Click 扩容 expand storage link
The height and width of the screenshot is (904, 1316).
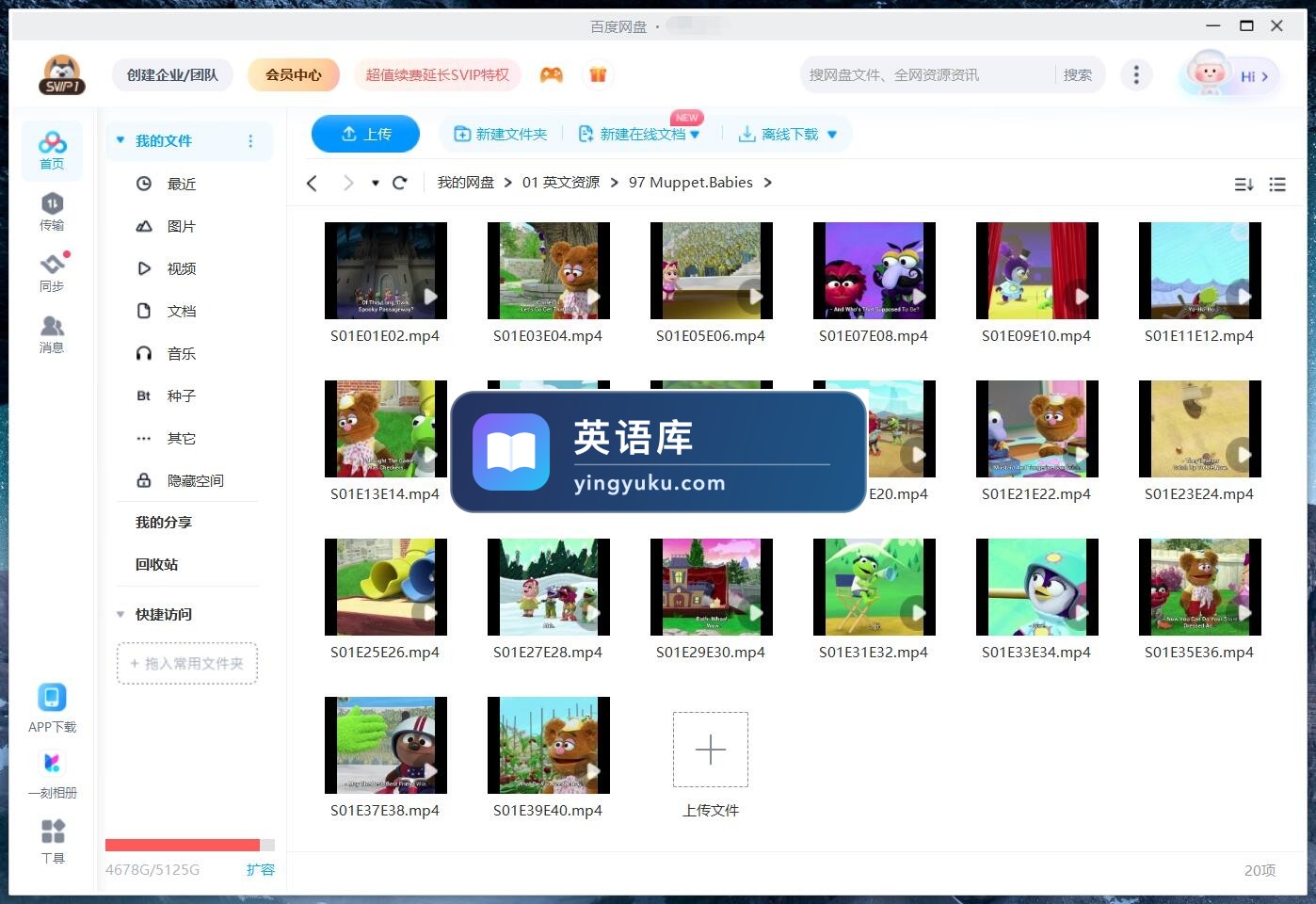point(261,869)
